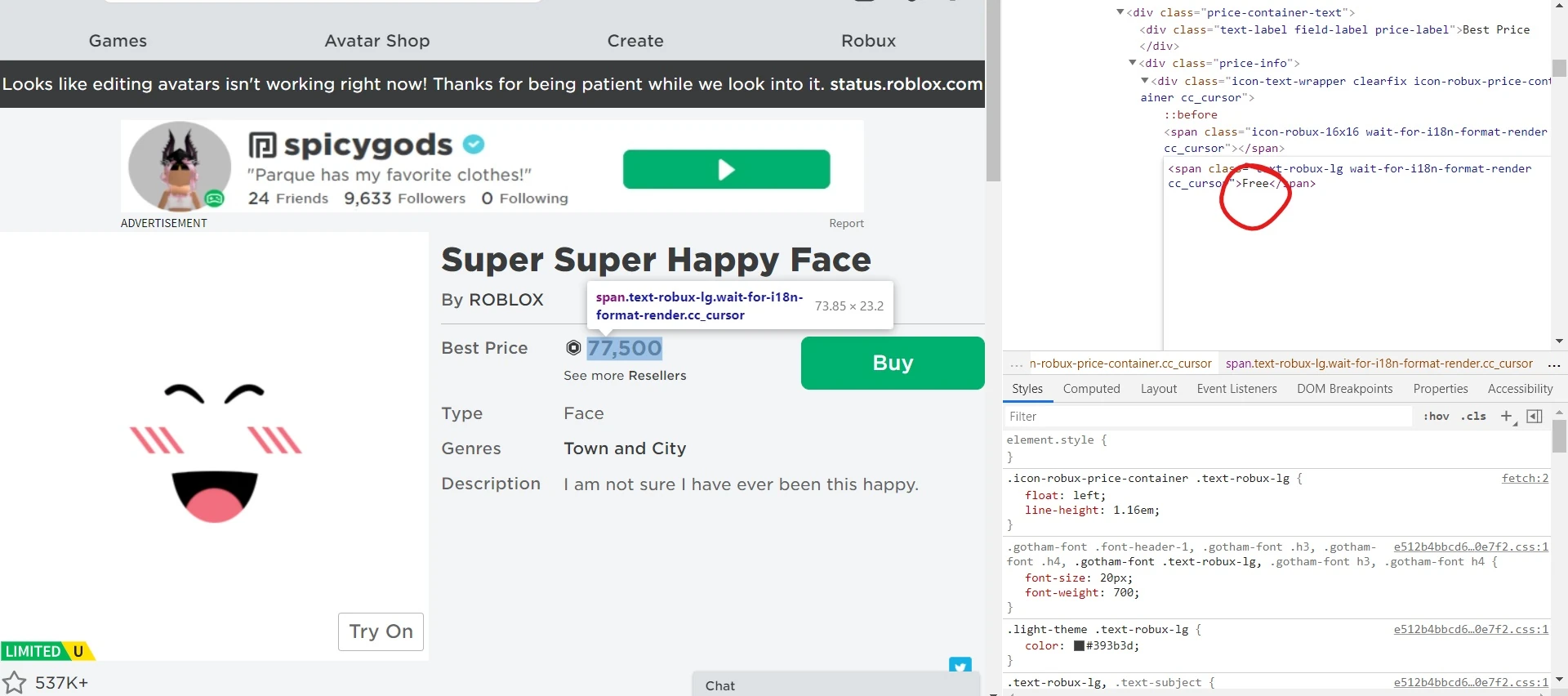This screenshot has width=1568, height=696.
Task: Report the advertisement
Action: click(x=846, y=223)
